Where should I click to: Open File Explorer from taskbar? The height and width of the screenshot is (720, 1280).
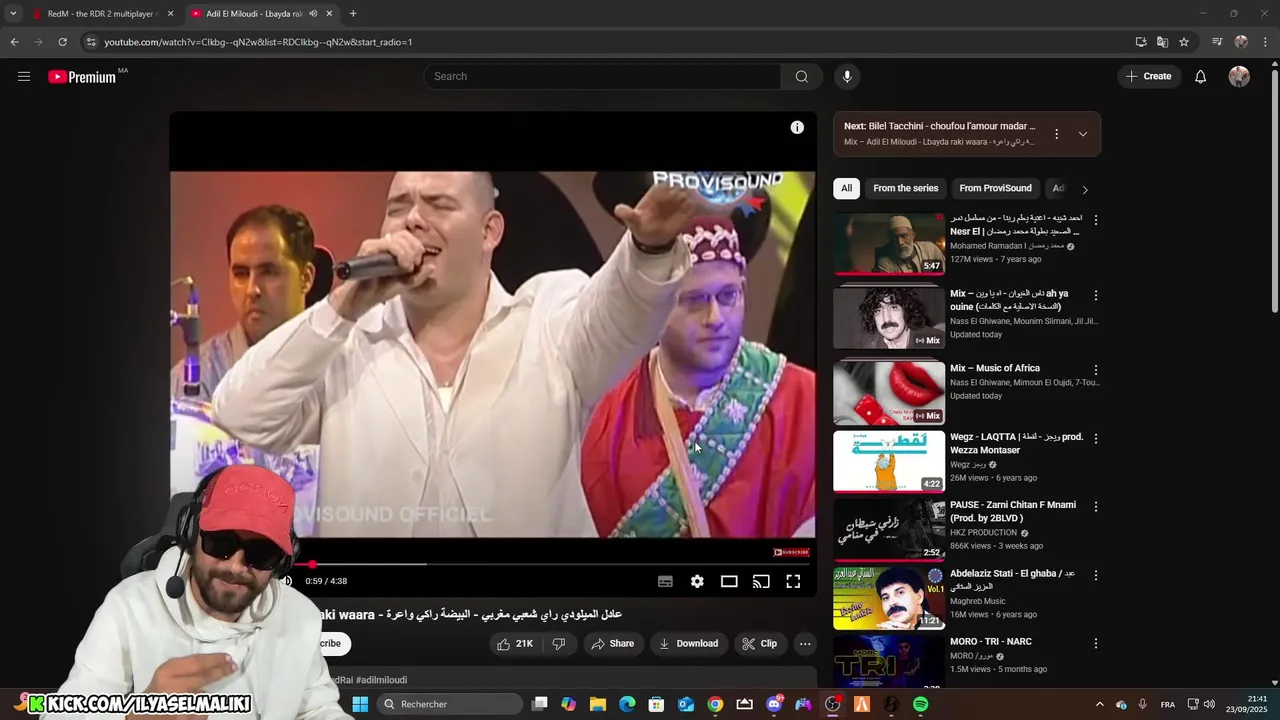pyautogui.click(x=598, y=704)
